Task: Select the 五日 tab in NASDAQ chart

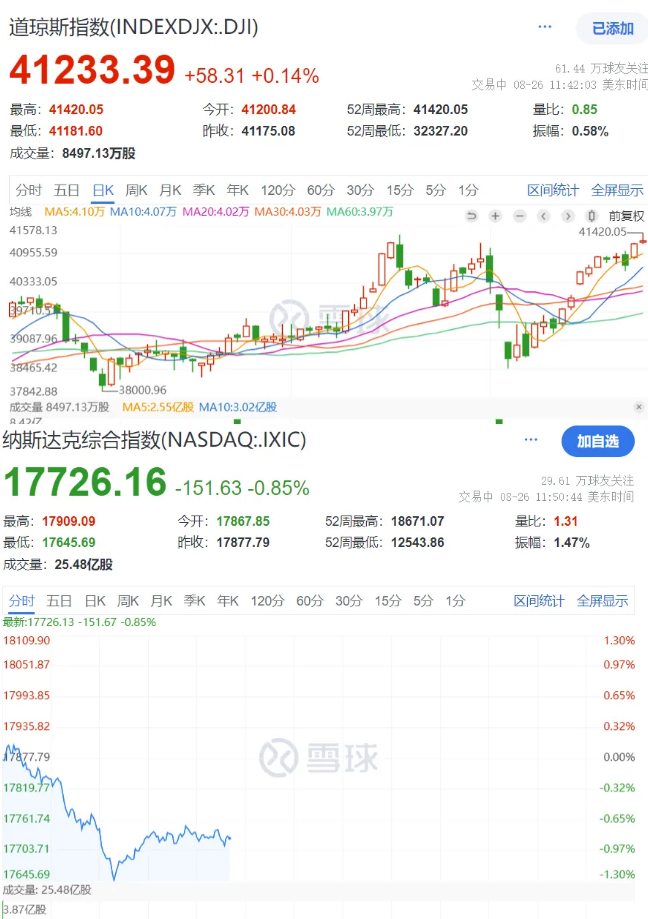Action: point(59,601)
